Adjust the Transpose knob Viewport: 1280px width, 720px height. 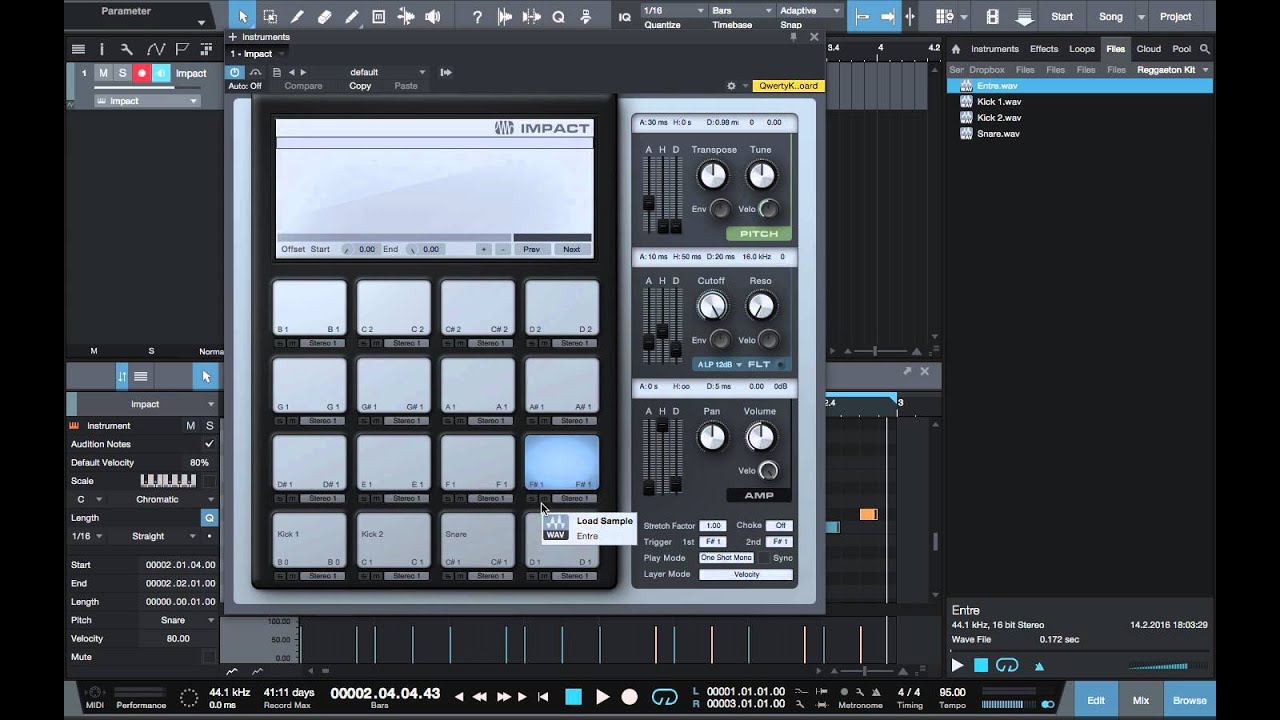pos(713,176)
